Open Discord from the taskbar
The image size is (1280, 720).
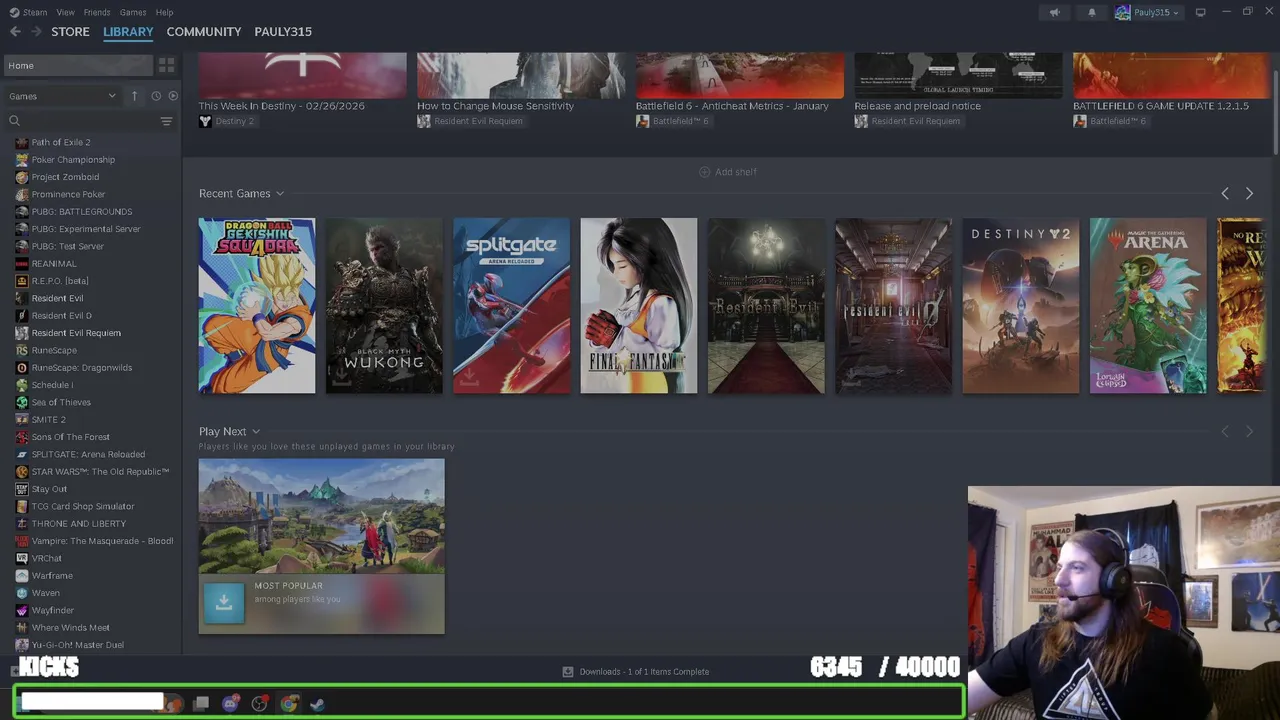[231, 704]
